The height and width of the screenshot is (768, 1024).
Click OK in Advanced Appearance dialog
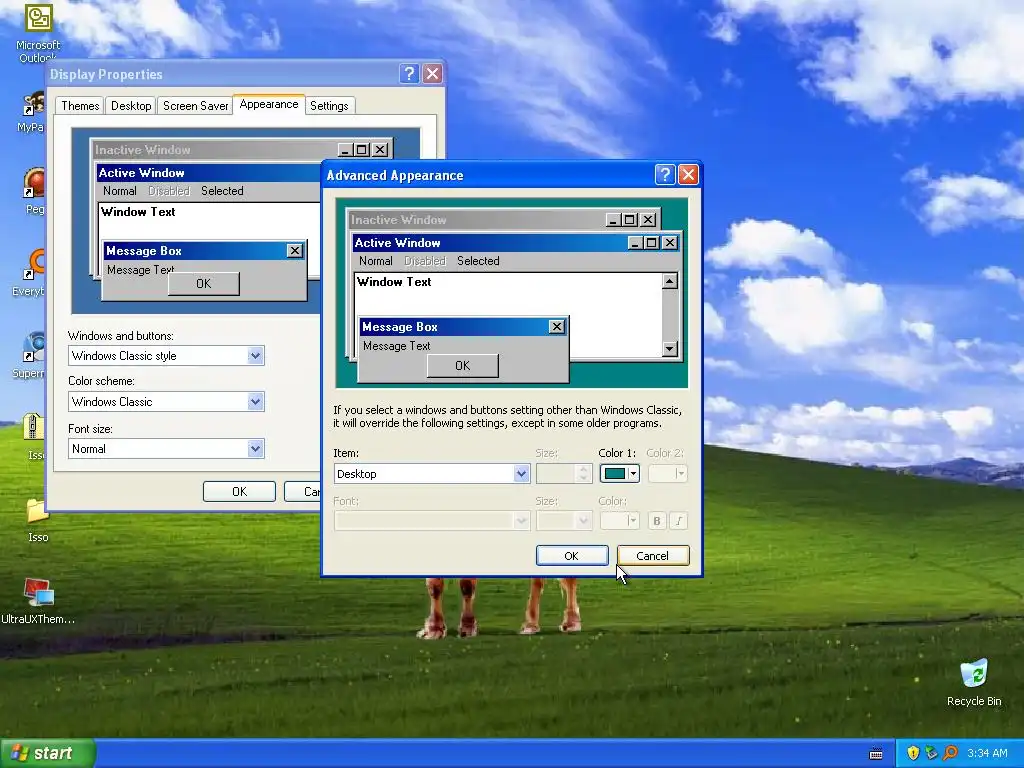coord(571,556)
